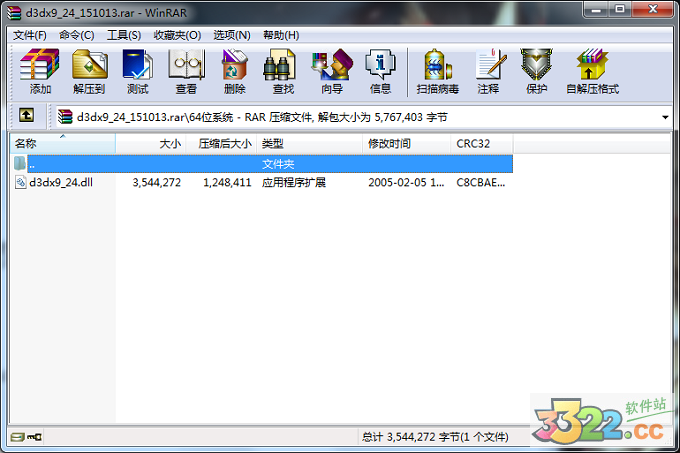Screen dimensions: 680x453
Task: Click the 应用程序扩展 type cell
Action: click(294, 182)
